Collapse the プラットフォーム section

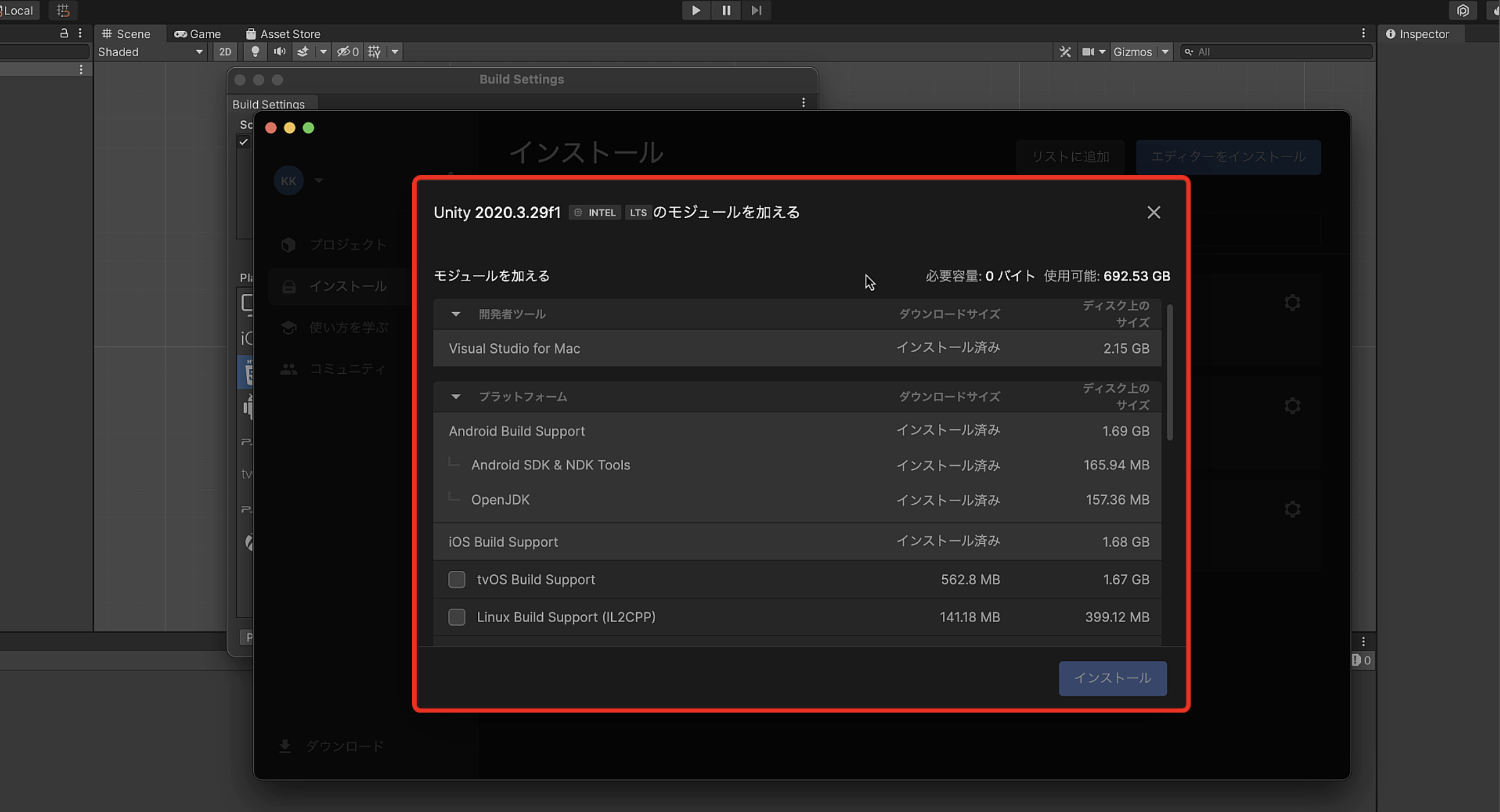(456, 397)
